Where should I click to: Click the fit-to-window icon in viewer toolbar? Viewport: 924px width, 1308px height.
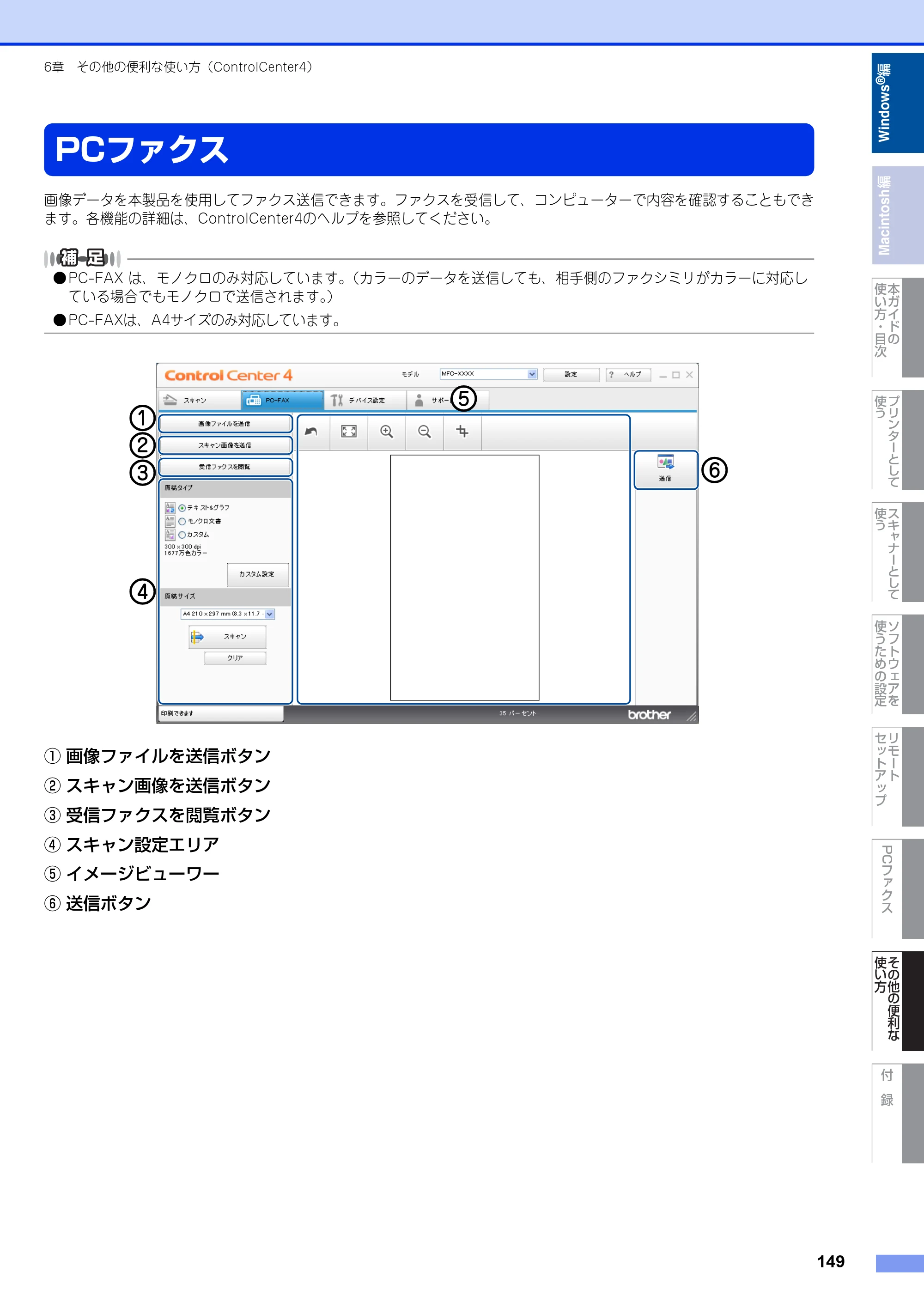point(349,432)
